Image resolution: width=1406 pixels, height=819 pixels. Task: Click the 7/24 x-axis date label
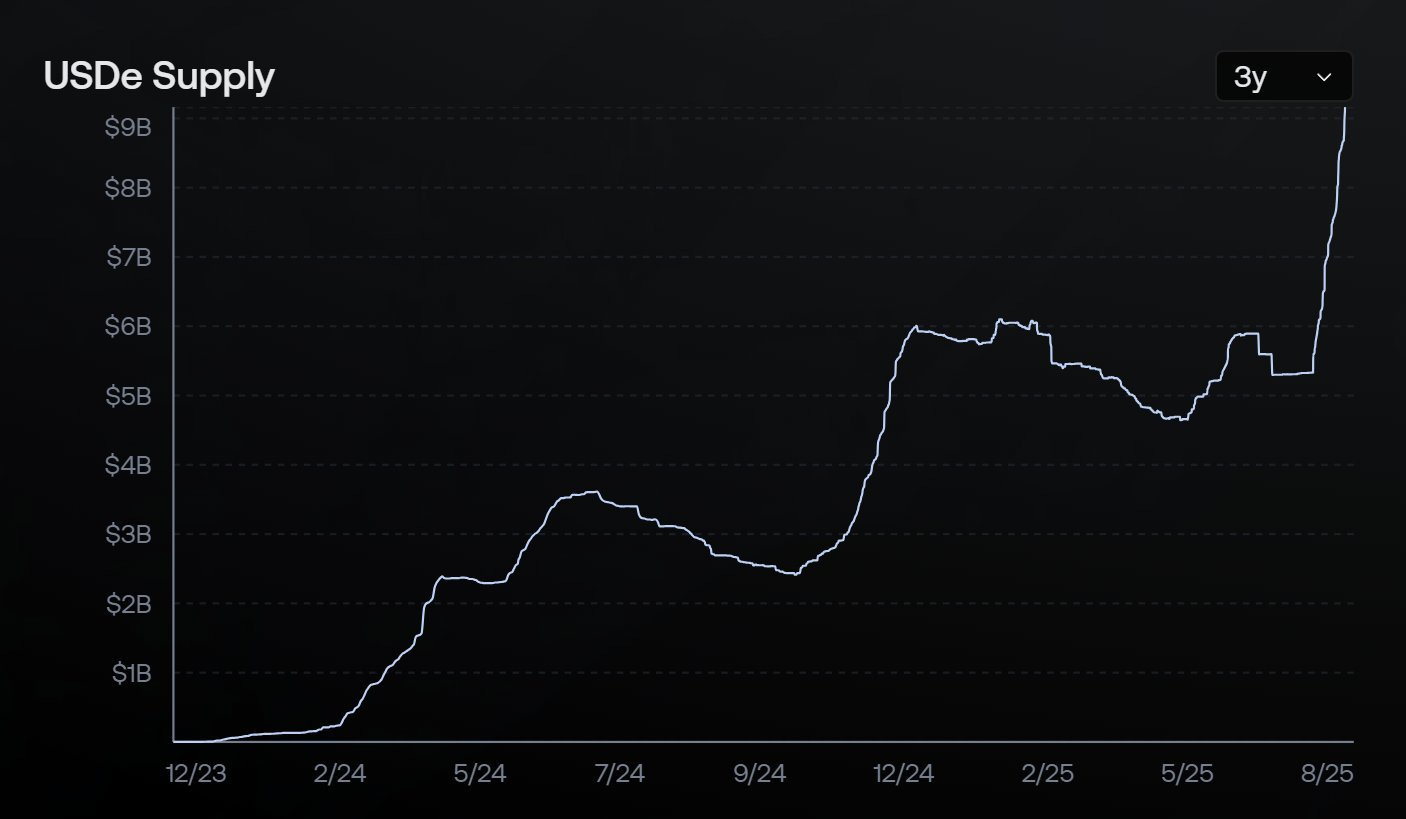coord(620,773)
